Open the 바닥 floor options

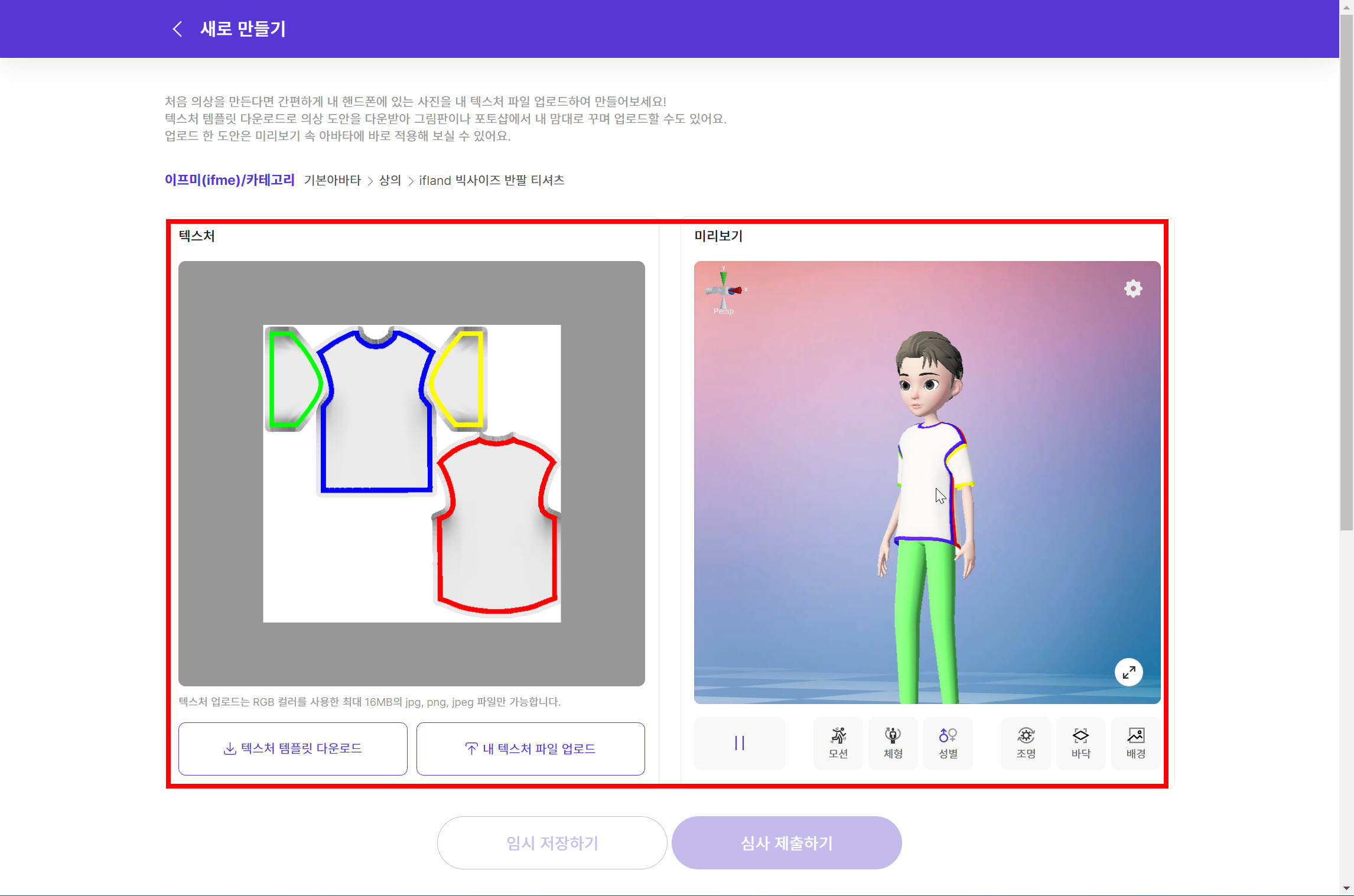pyautogui.click(x=1080, y=743)
